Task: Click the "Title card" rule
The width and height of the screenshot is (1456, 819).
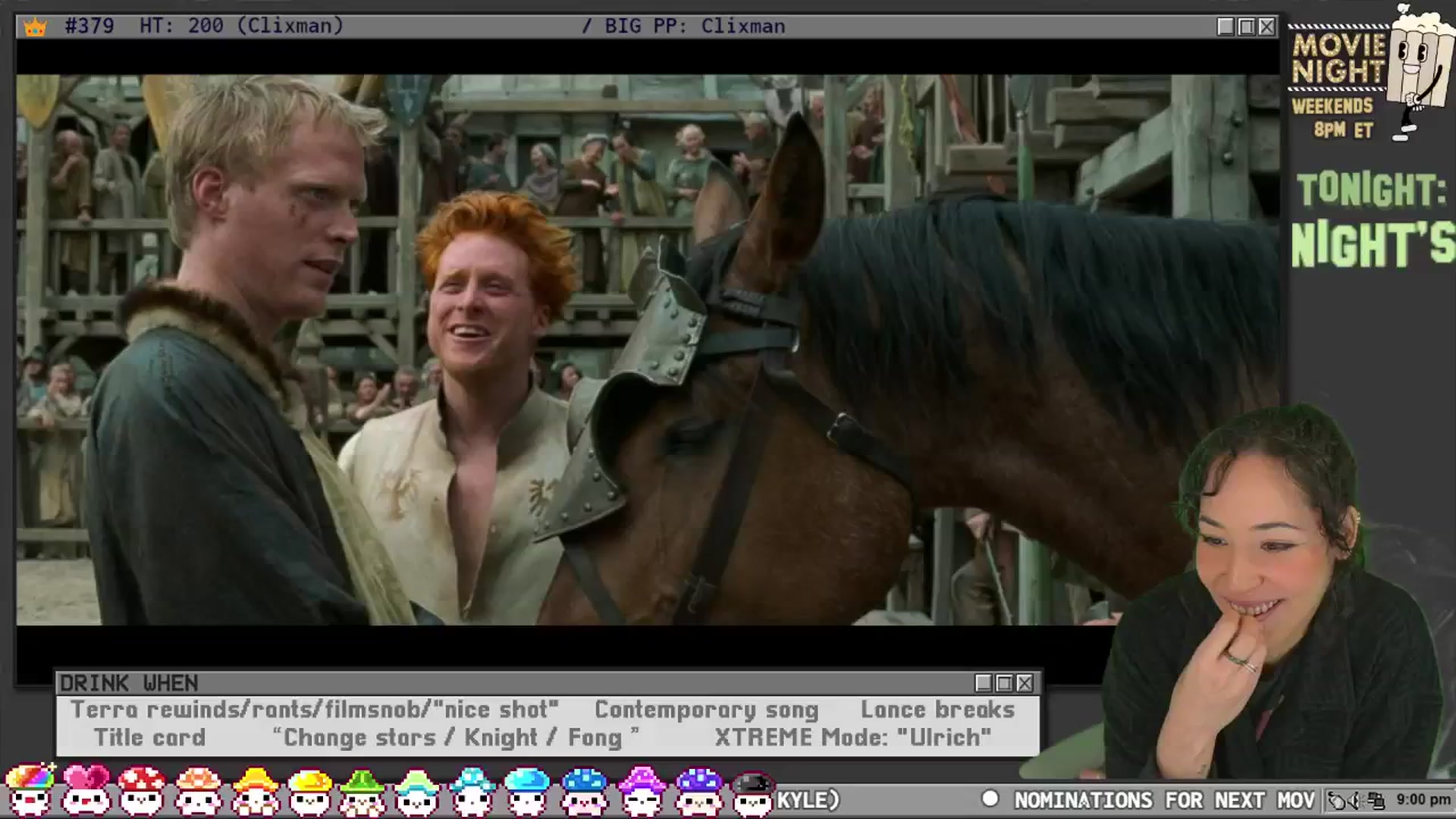Action: (x=149, y=737)
